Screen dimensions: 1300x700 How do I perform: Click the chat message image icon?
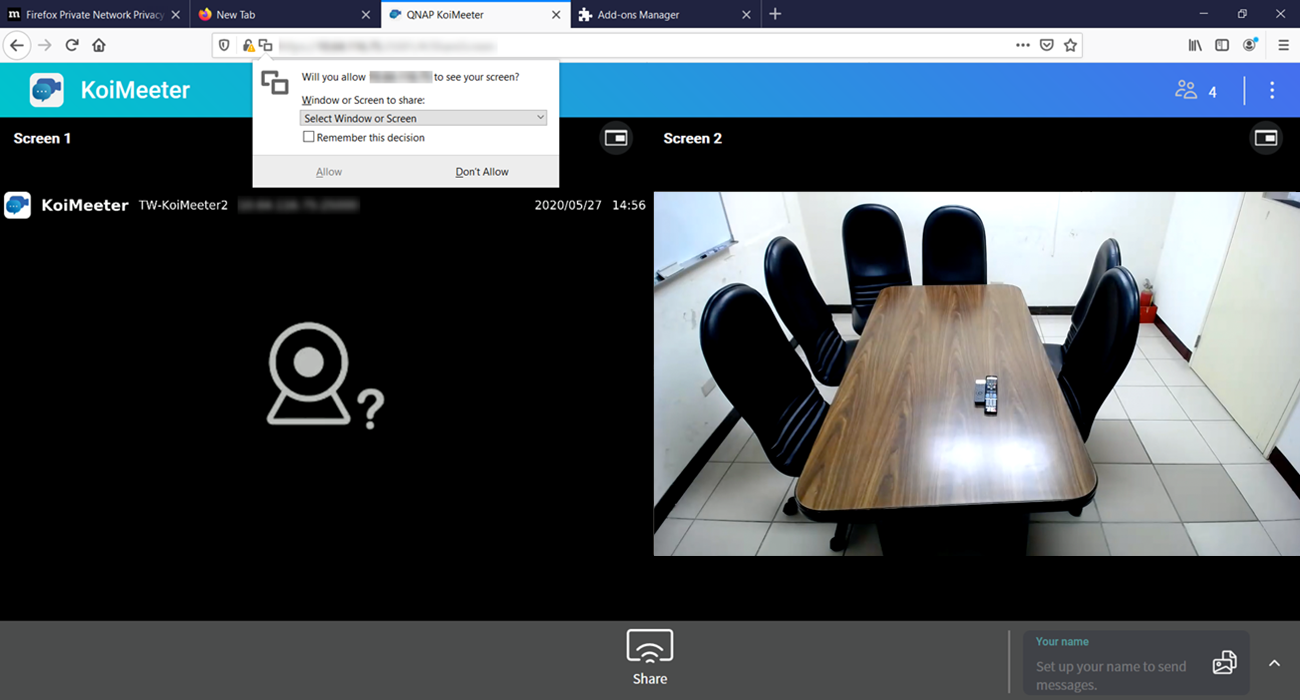coord(1224,663)
